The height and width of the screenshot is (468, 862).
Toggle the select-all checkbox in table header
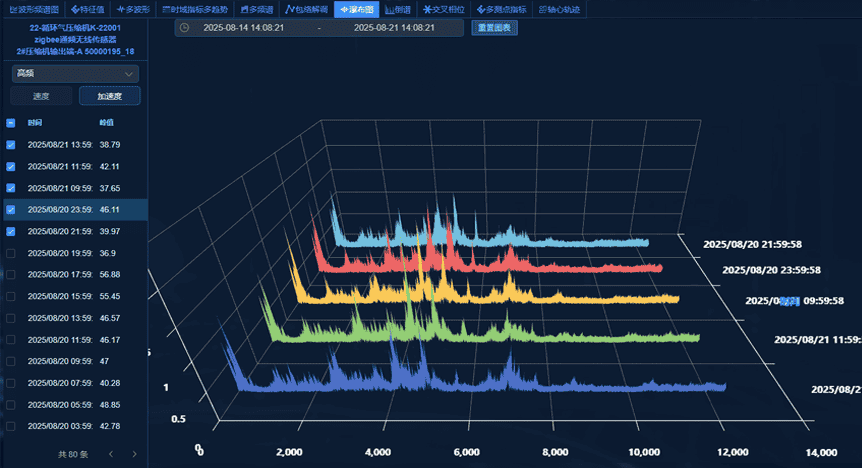click(x=11, y=123)
